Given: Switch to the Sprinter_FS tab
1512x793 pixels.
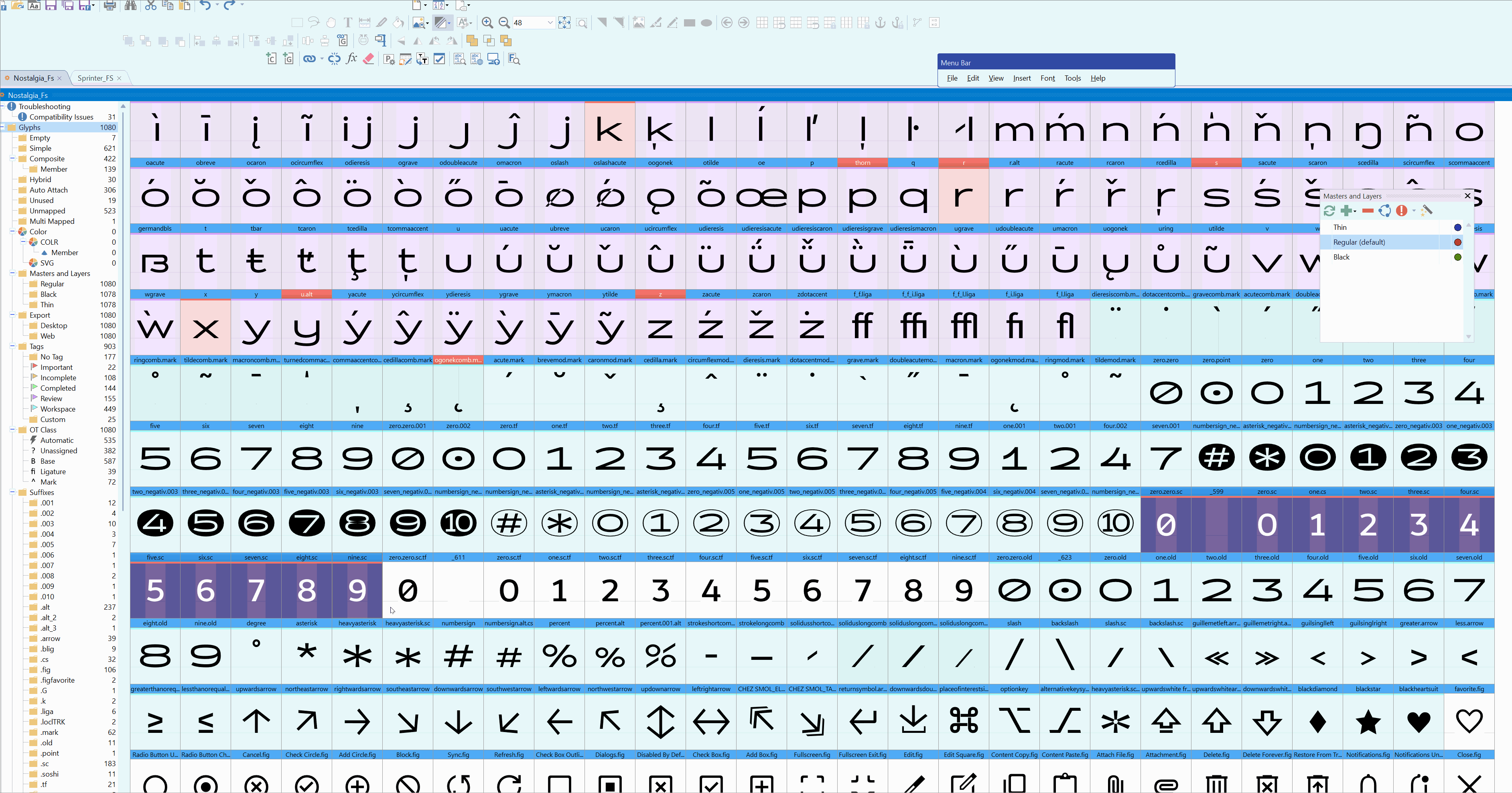Looking at the screenshot, I should 95,78.
